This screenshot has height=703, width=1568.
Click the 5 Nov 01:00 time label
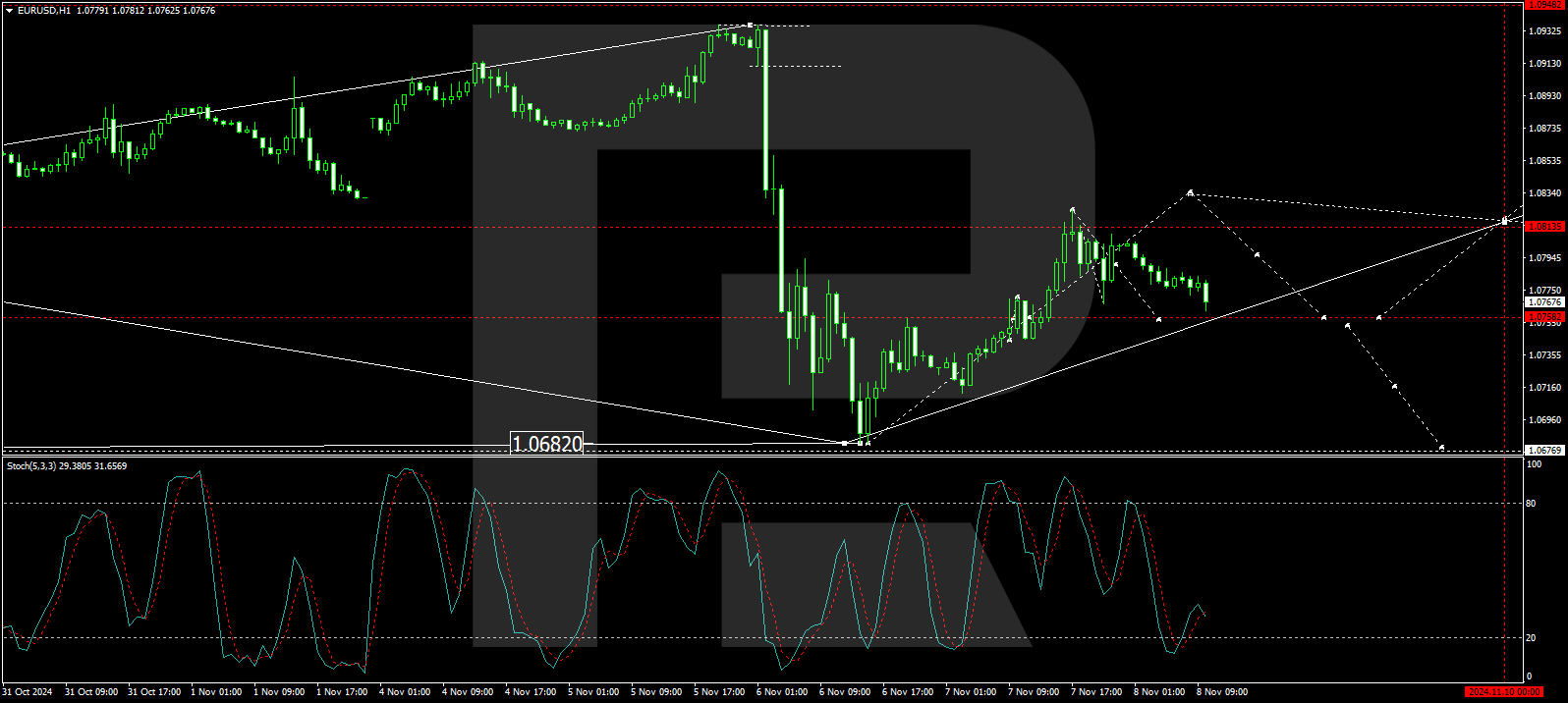593,692
